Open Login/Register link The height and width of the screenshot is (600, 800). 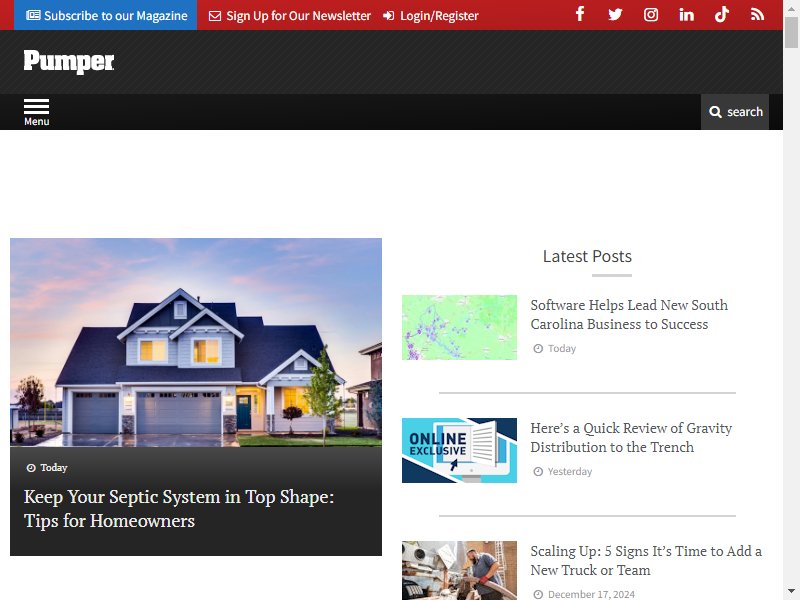(431, 16)
